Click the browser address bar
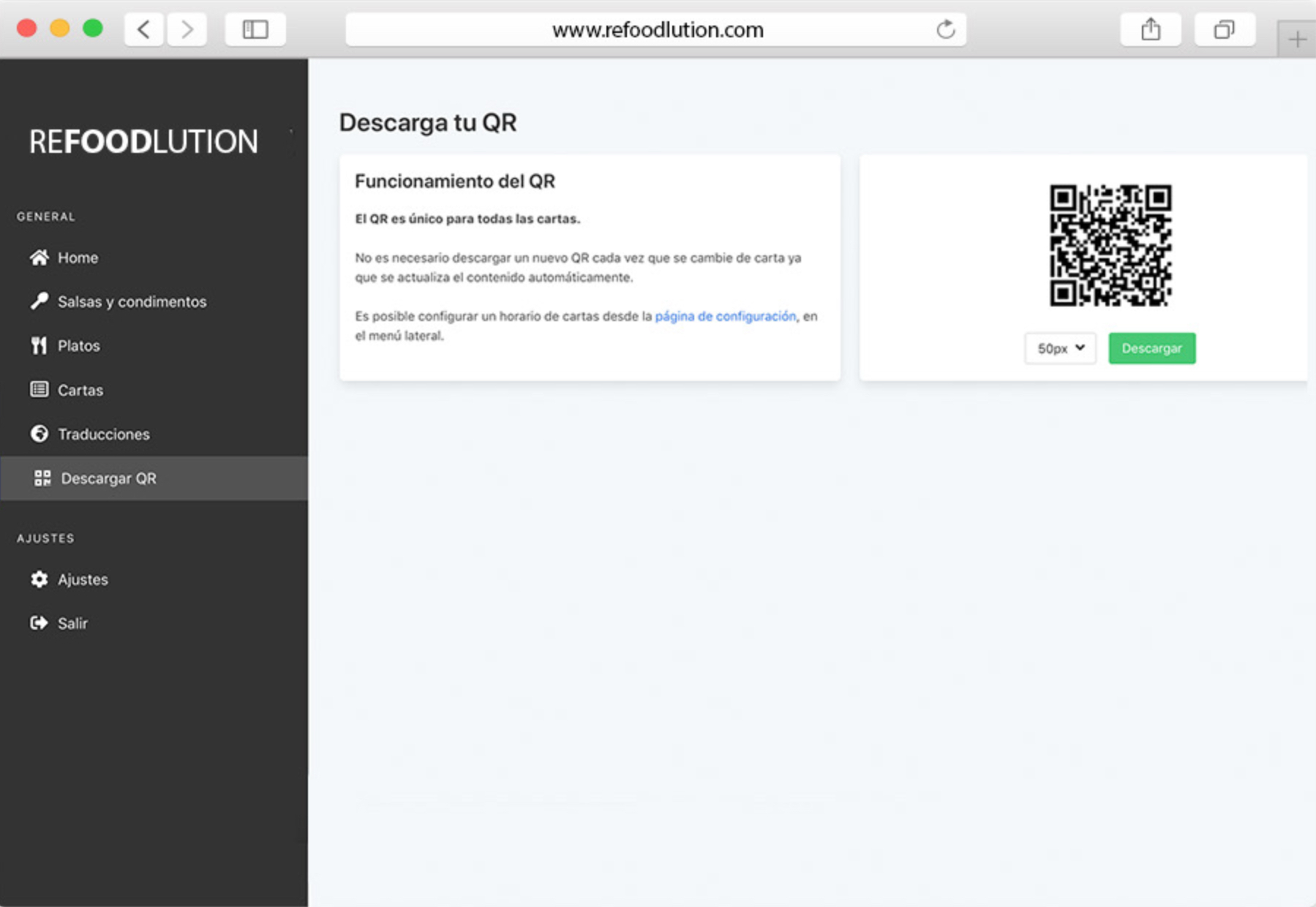 [x=656, y=29]
